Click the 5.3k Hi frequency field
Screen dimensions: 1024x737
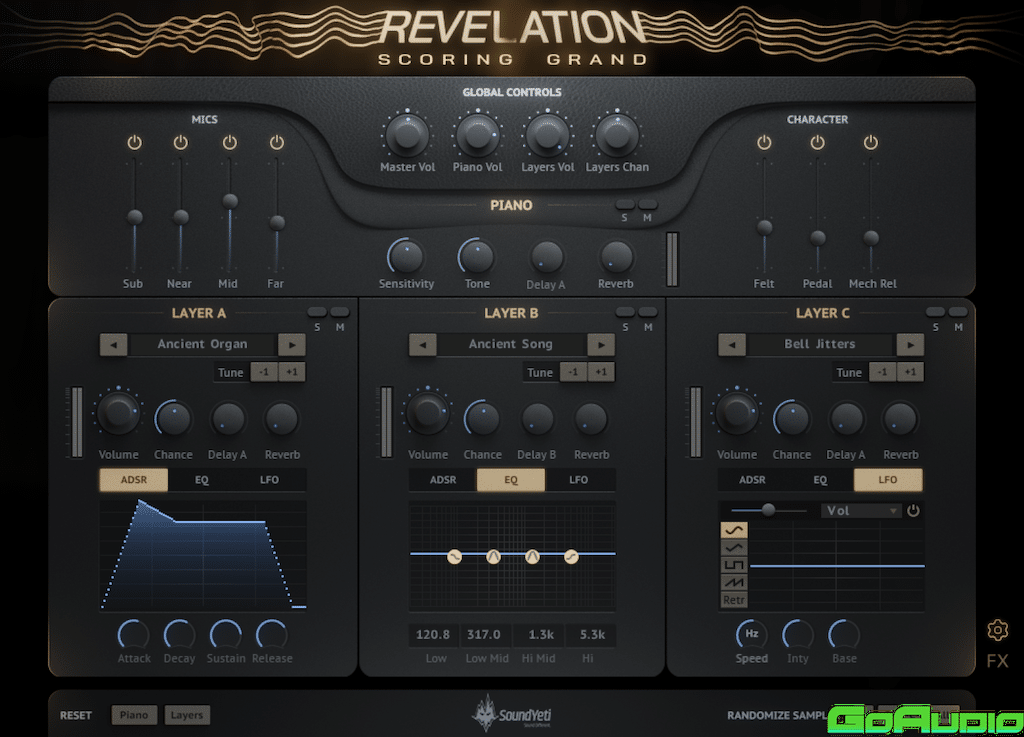click(x=592, y=635)
